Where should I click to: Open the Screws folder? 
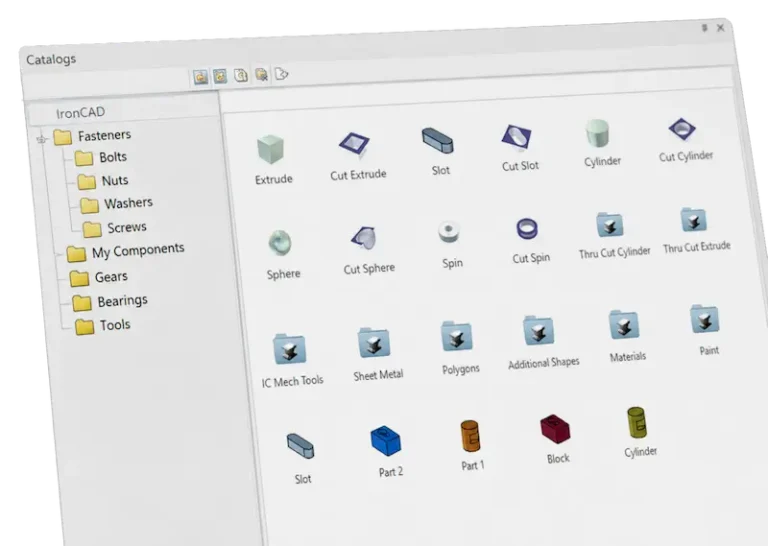(x=115, y=228)
